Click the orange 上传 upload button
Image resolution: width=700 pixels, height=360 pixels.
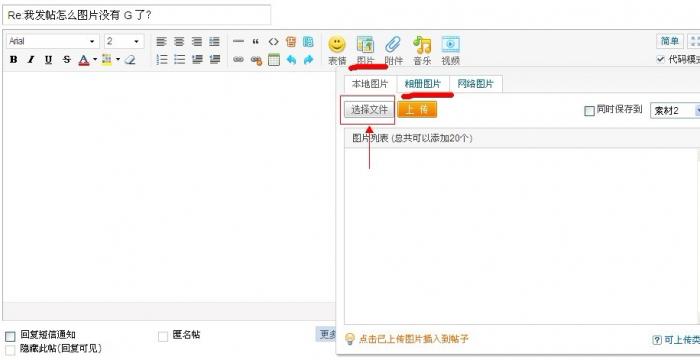point(417,109)
